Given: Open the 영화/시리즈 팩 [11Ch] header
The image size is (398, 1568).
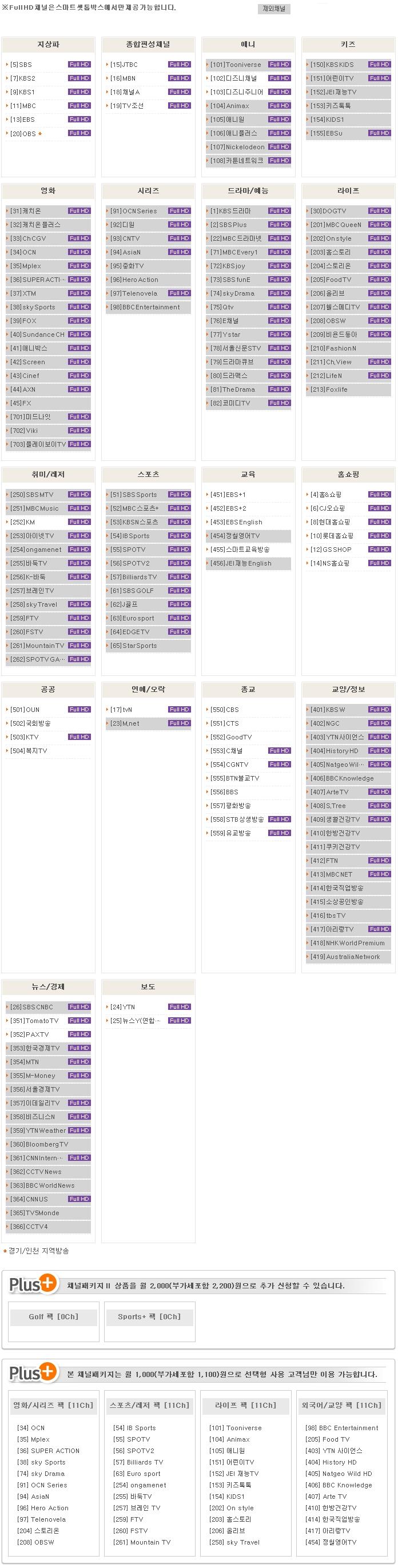Looking at the screenshot, I should 54,1406.
